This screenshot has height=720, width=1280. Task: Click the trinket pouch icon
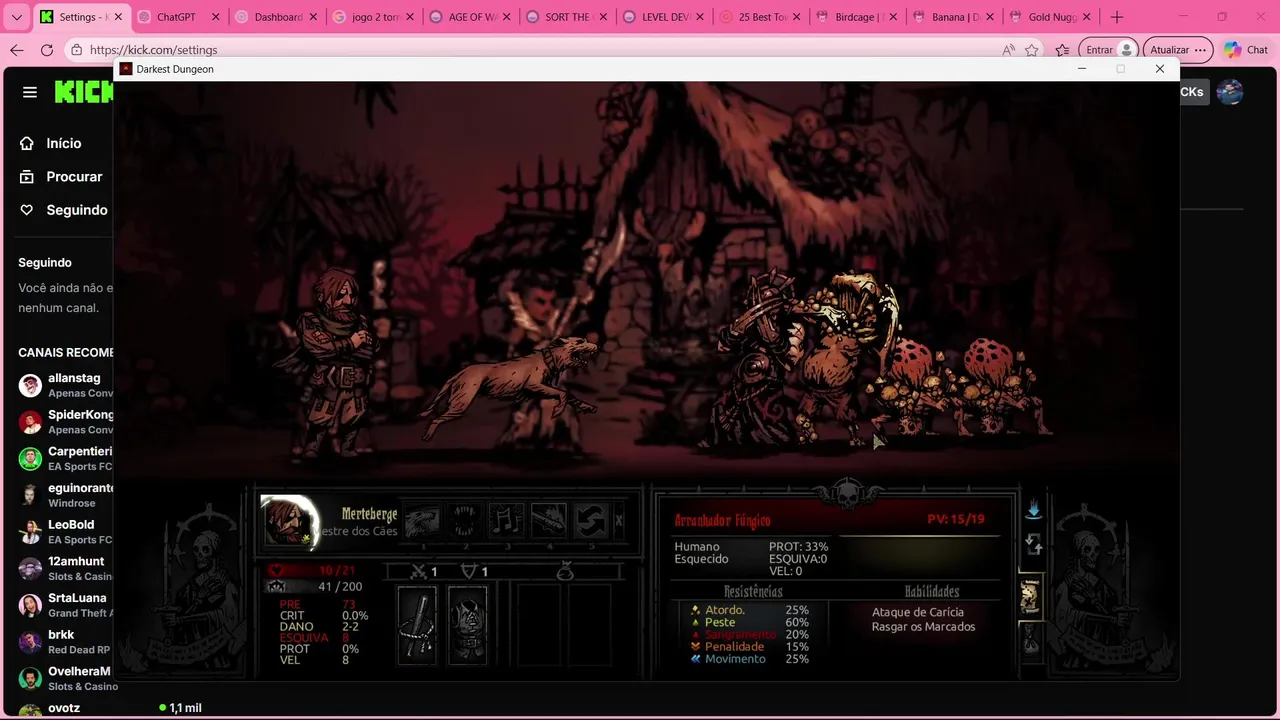coord(565,572)
